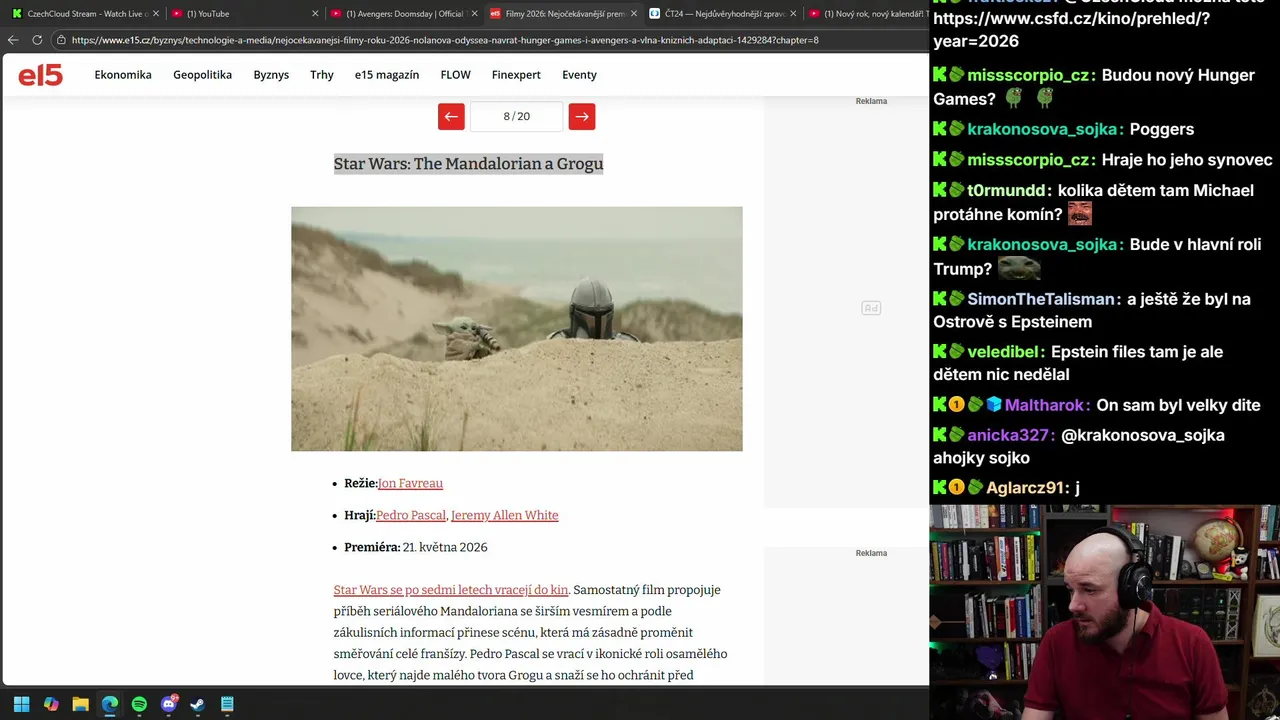Click the heading Star Wars: The Mandalorian a Grogu
This screenshot has height=720, width=1280.
tap(468, 164)
